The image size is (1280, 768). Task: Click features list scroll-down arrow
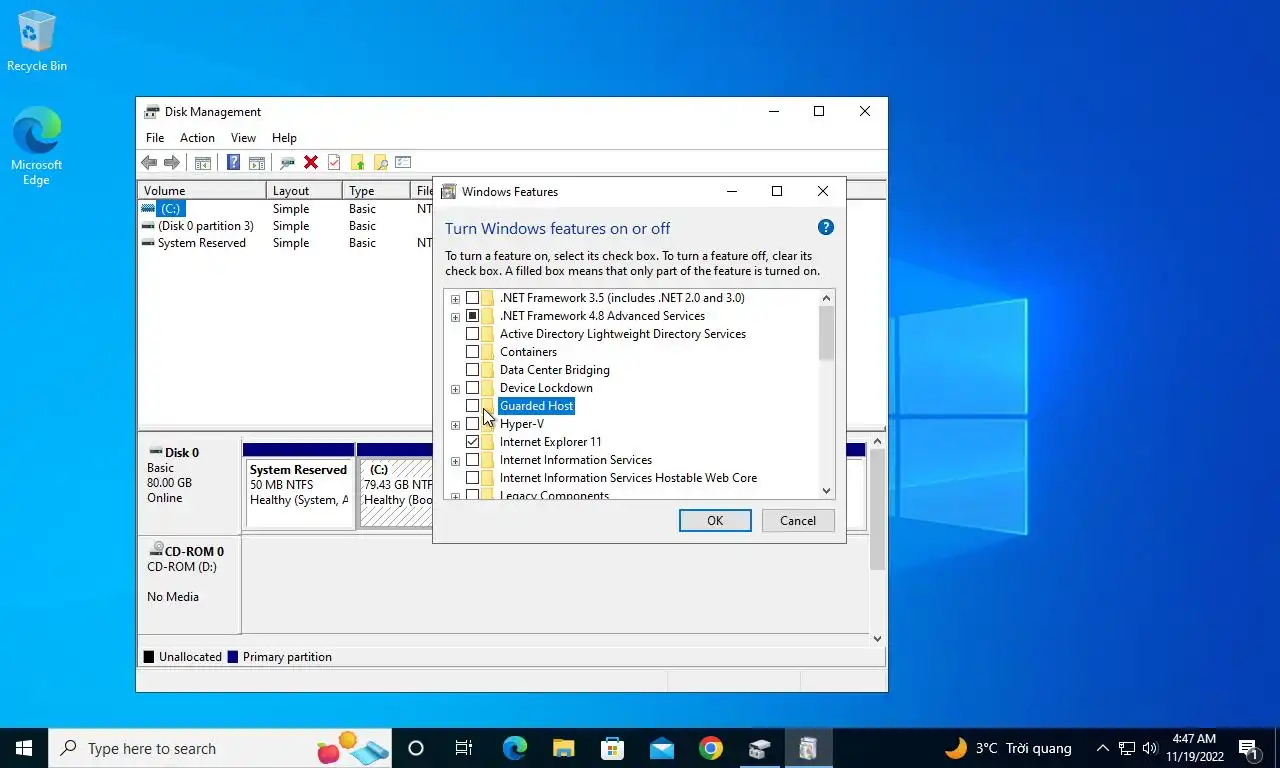(x=826, y=490)
